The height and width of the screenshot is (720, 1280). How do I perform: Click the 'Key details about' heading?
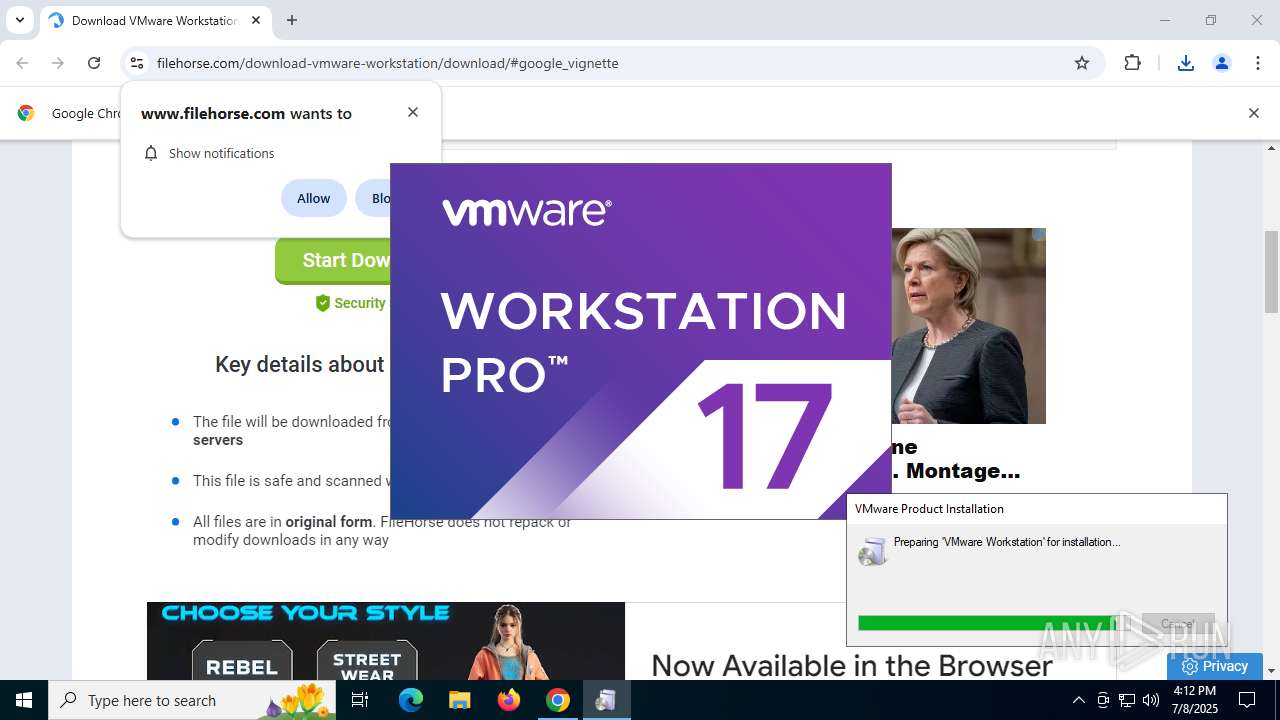[300, 364]
